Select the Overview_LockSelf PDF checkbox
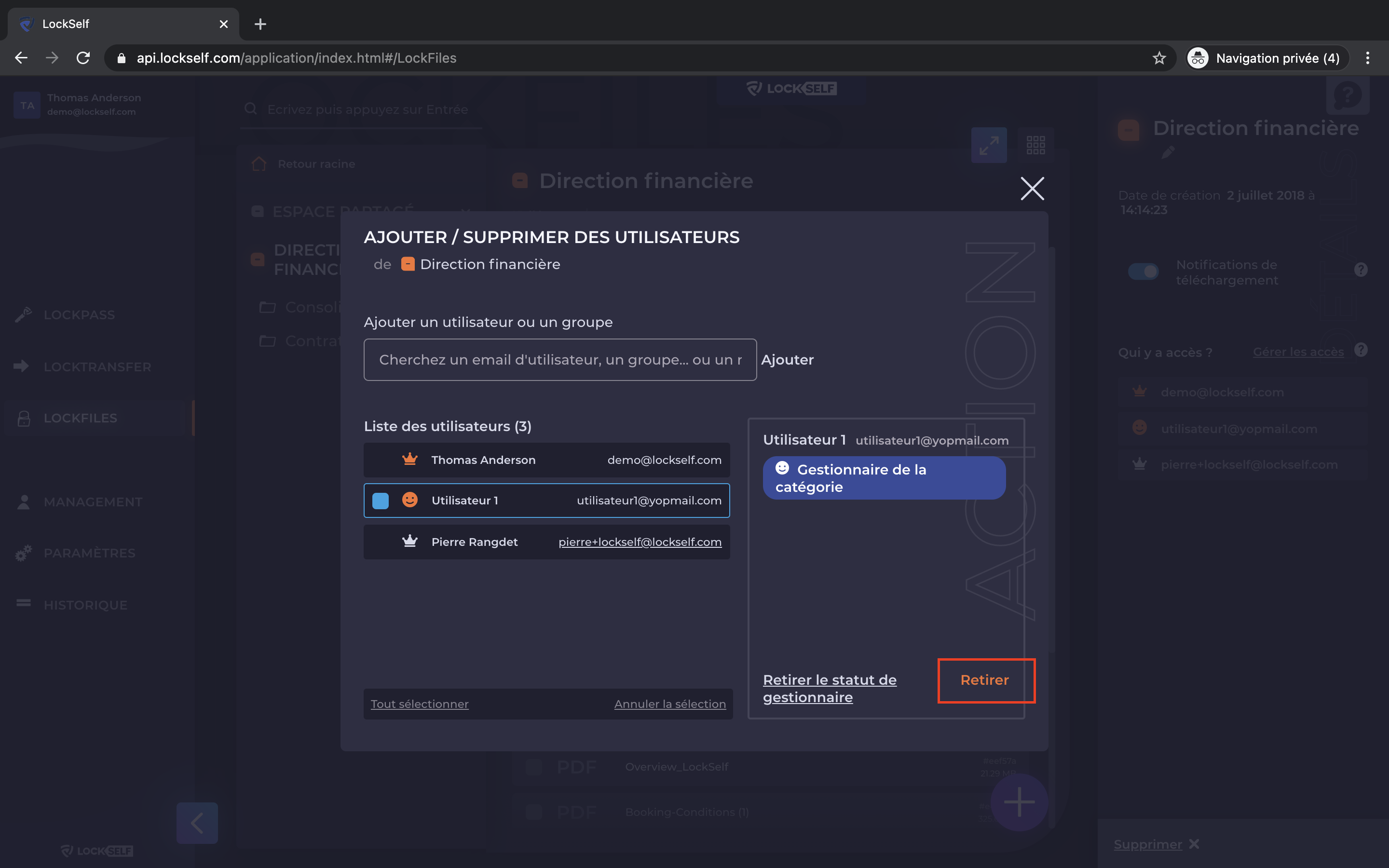Image resolution: width=1389 pixels, height=868 pixels. (534, 767)
